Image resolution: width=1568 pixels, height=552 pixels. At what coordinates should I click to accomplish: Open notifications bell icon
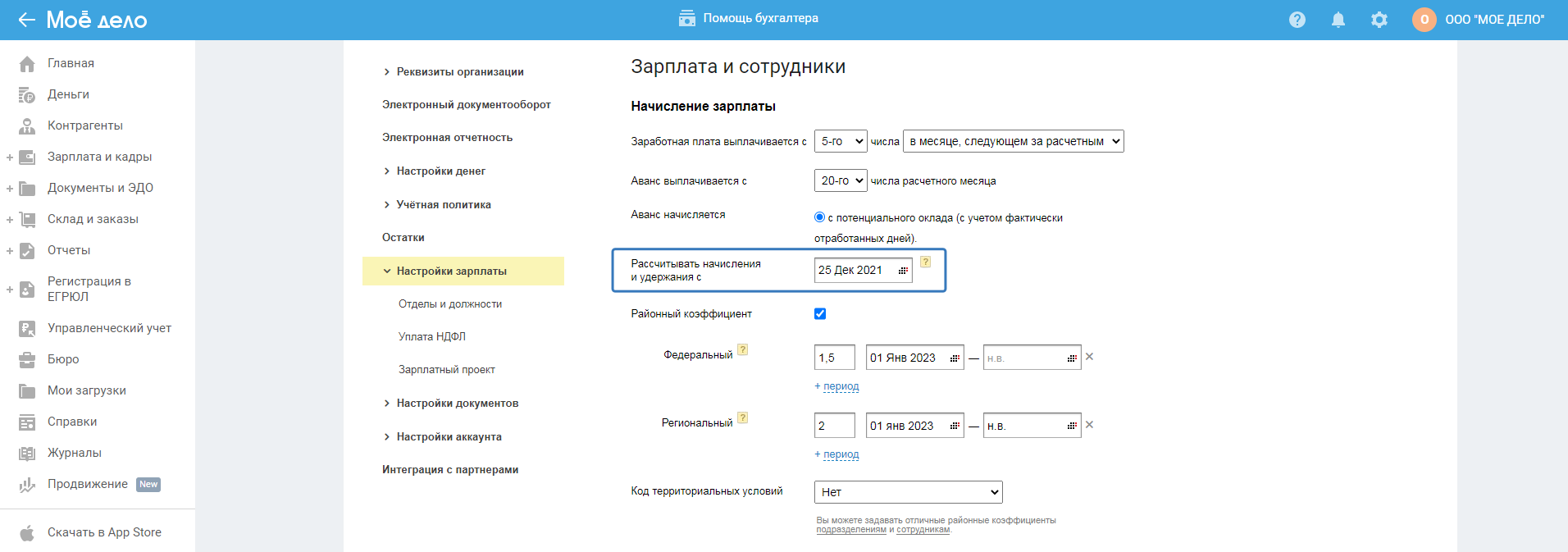(x=1338, y=20)
